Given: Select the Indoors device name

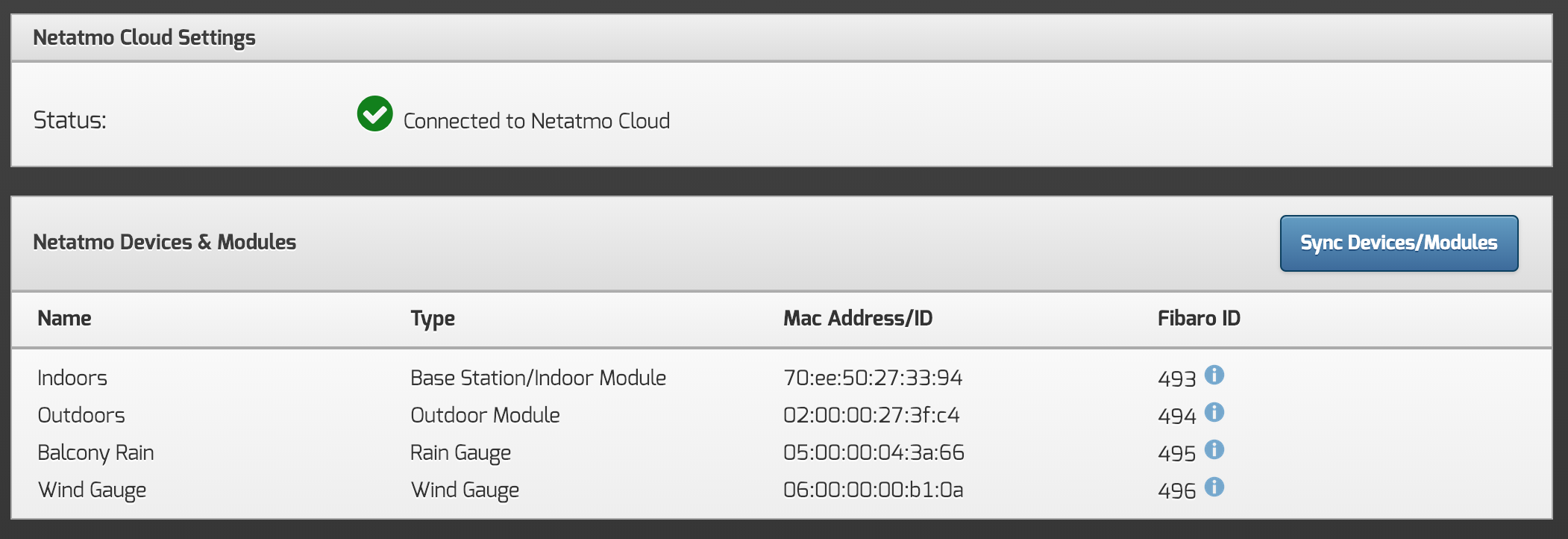Looking at the screenshot, I should pos(72,378).
